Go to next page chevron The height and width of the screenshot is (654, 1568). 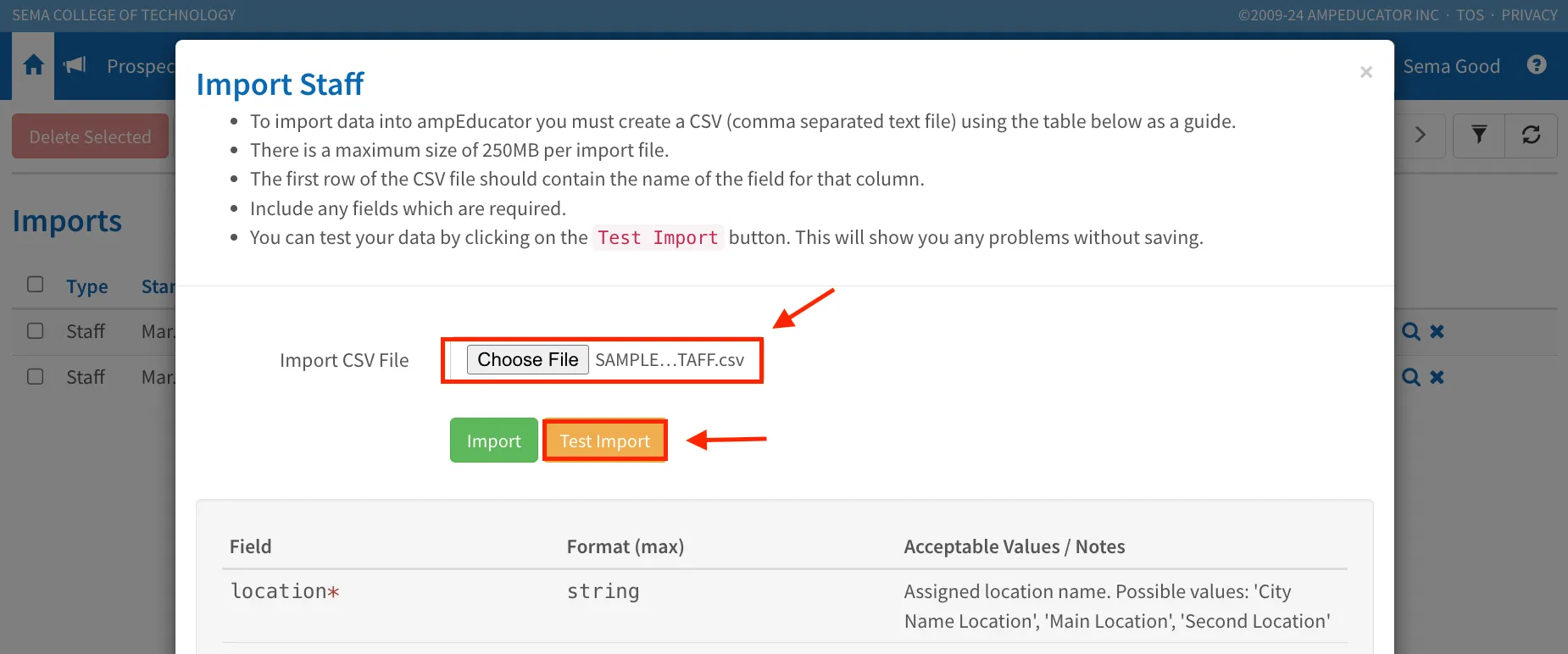point(1420,135)
